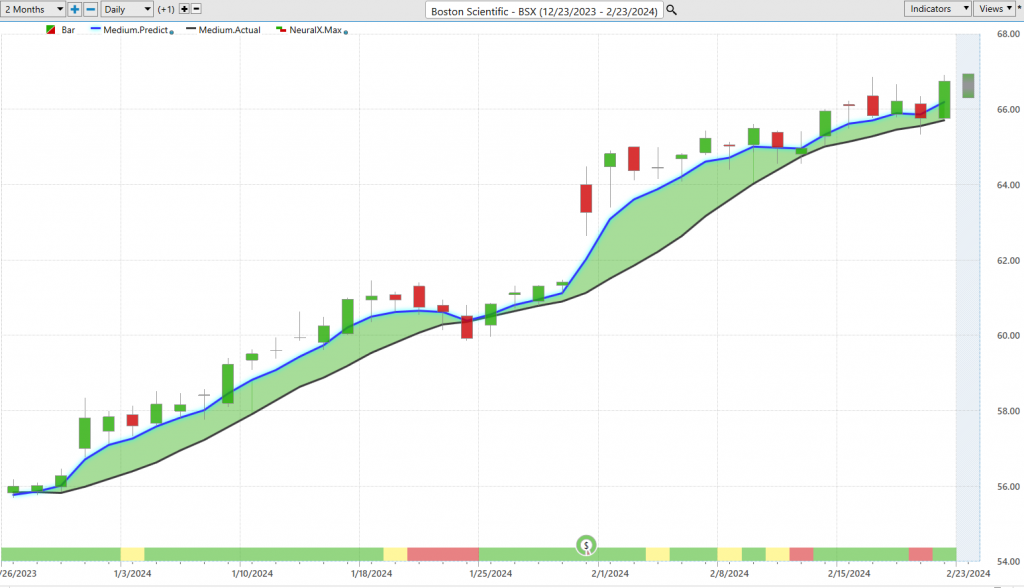Click the 2/8/2024 date axis label
This screenshot has width=1024, height=588.
coord(729,574)
